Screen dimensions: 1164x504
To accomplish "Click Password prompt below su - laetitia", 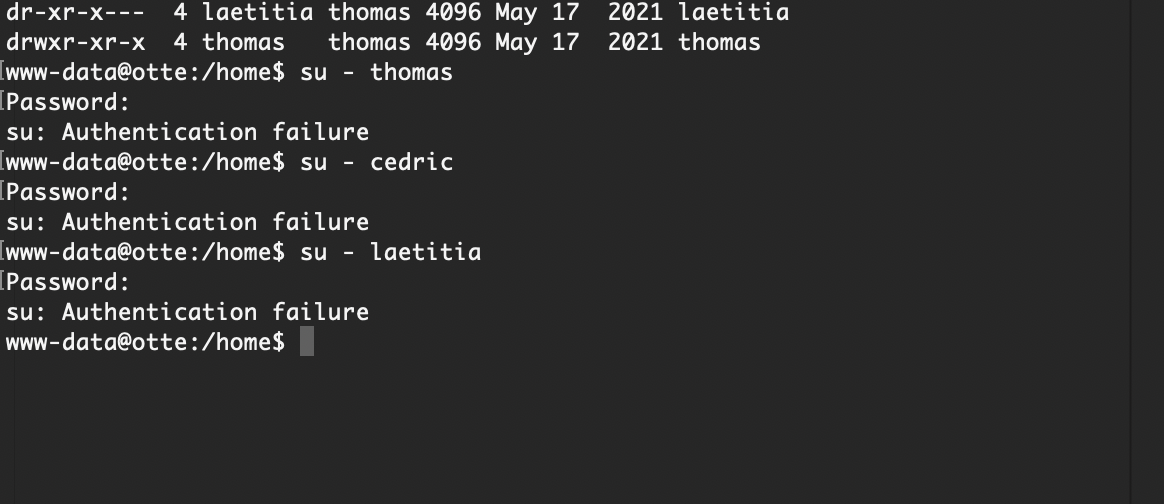I will [x=68, y=282].
